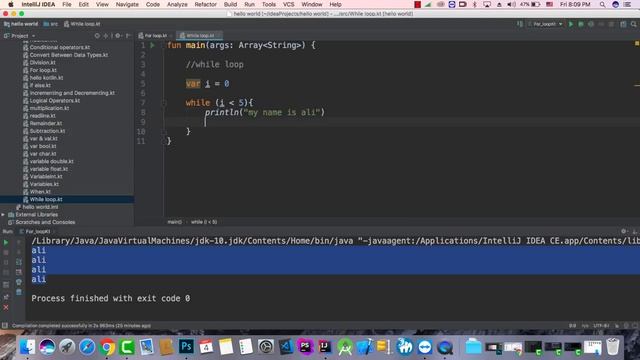Click the Build project icon left of run configuration
Image resolution: width=640 pixels, height=360 pixels.
[520, 24]
